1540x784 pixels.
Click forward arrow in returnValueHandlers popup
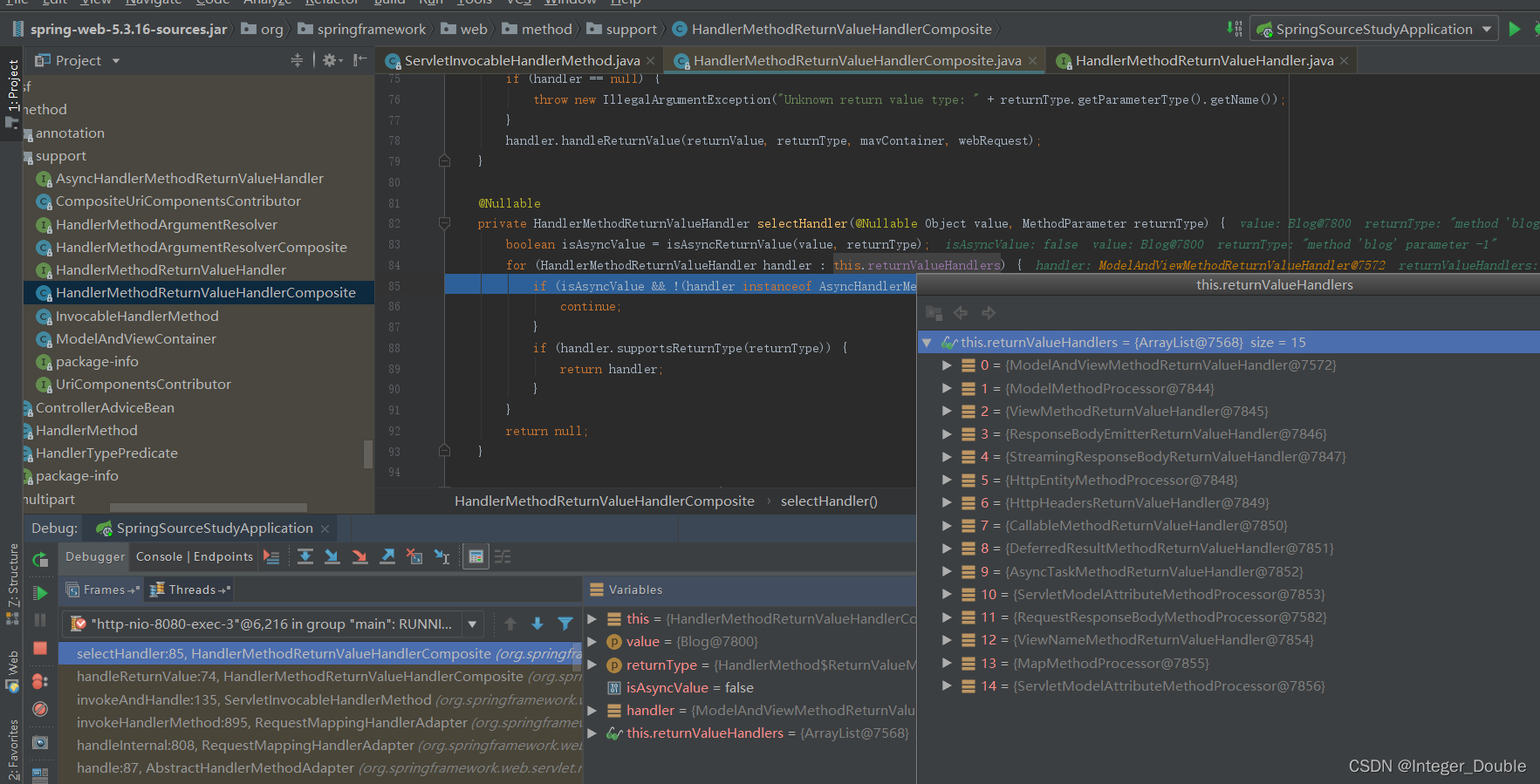989,312
